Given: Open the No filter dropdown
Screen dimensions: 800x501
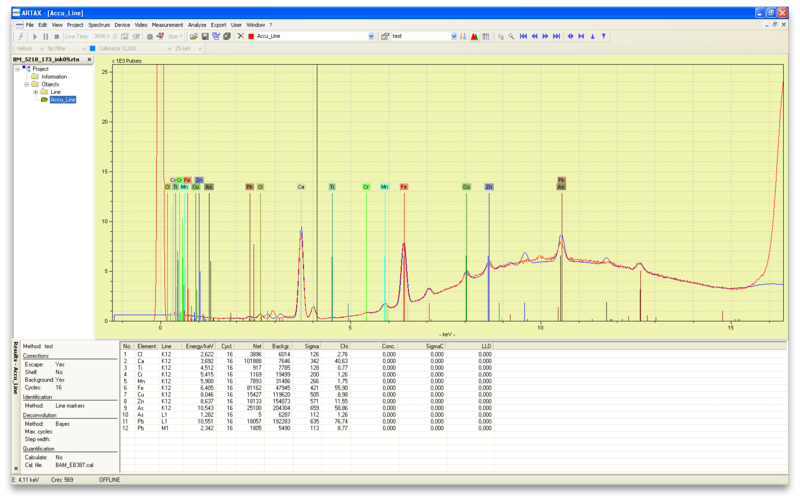Looking at the screenshot, I should tap(84, 48).
